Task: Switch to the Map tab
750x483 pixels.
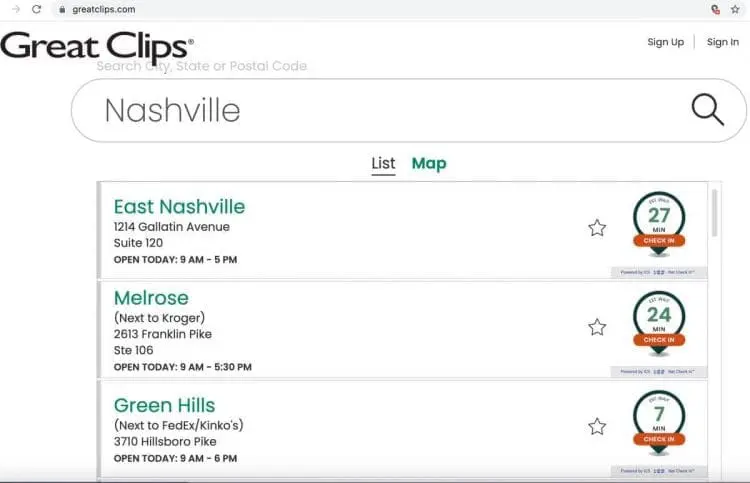Action: [429, 164]
